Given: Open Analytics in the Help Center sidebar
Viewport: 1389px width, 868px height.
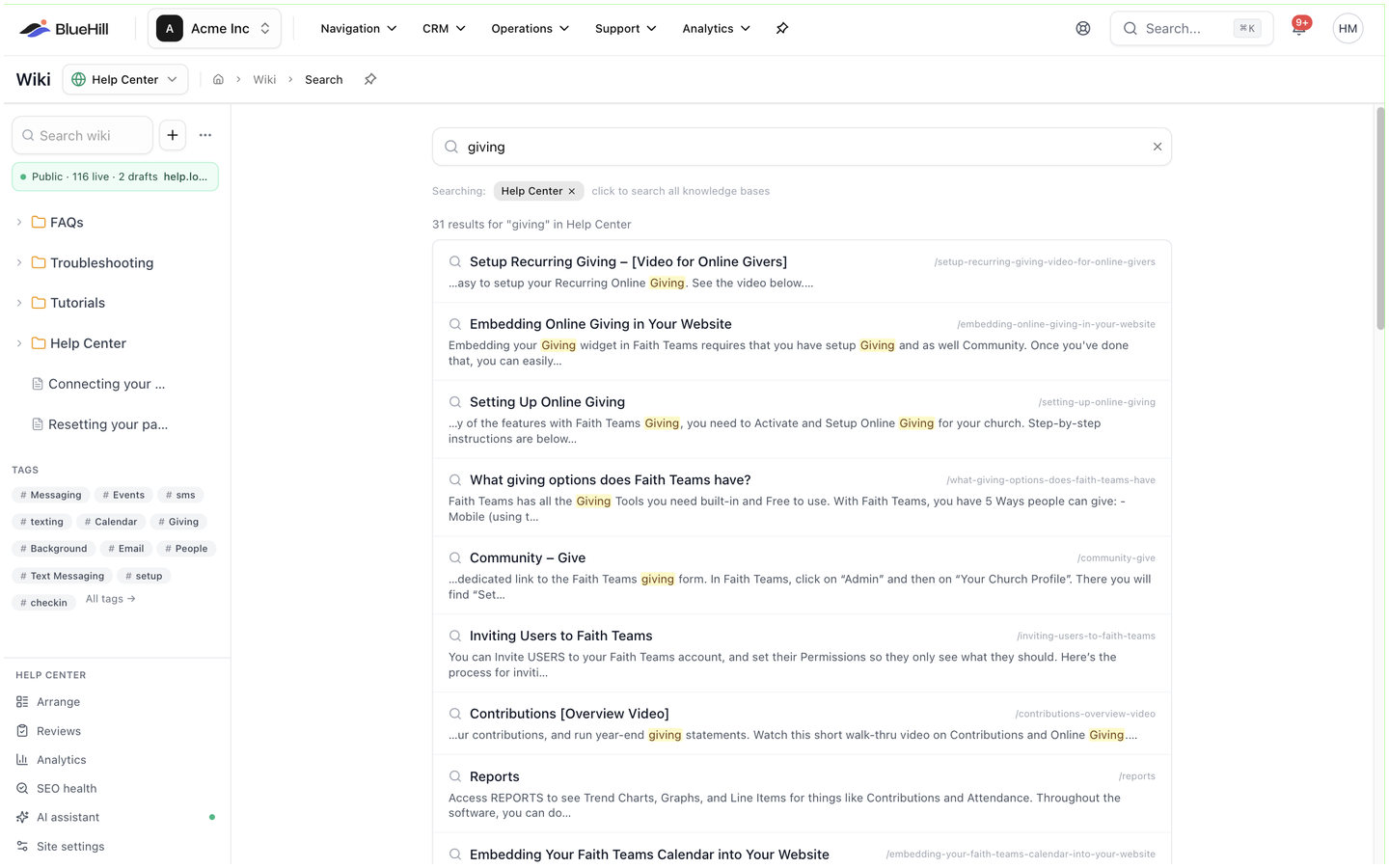Looking at the screenshot, I should (x=61, y=760).
